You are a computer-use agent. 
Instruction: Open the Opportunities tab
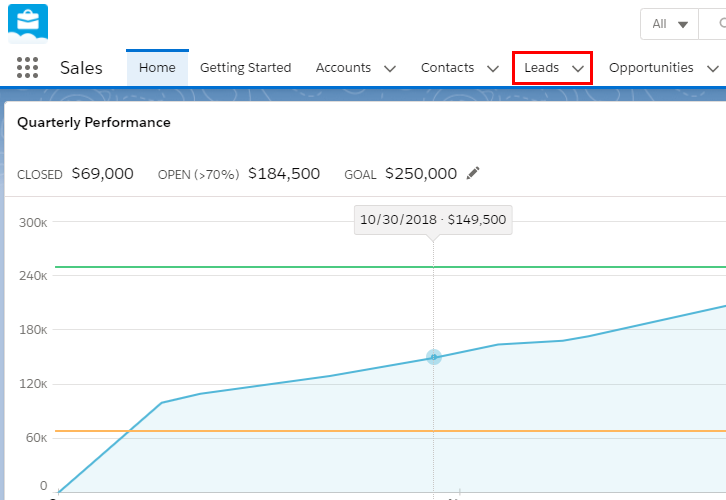pos(651,68)
